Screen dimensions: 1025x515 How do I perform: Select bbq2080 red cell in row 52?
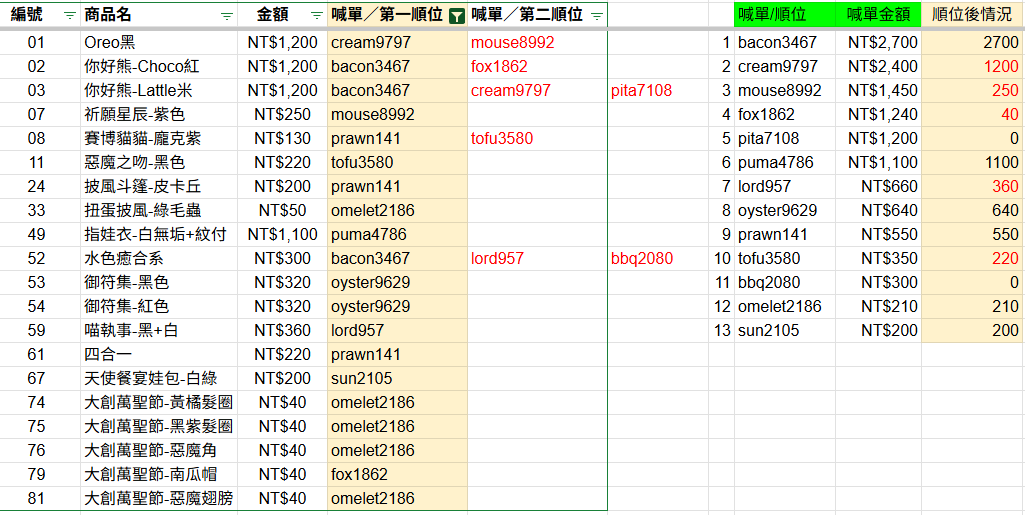[641, 259]
